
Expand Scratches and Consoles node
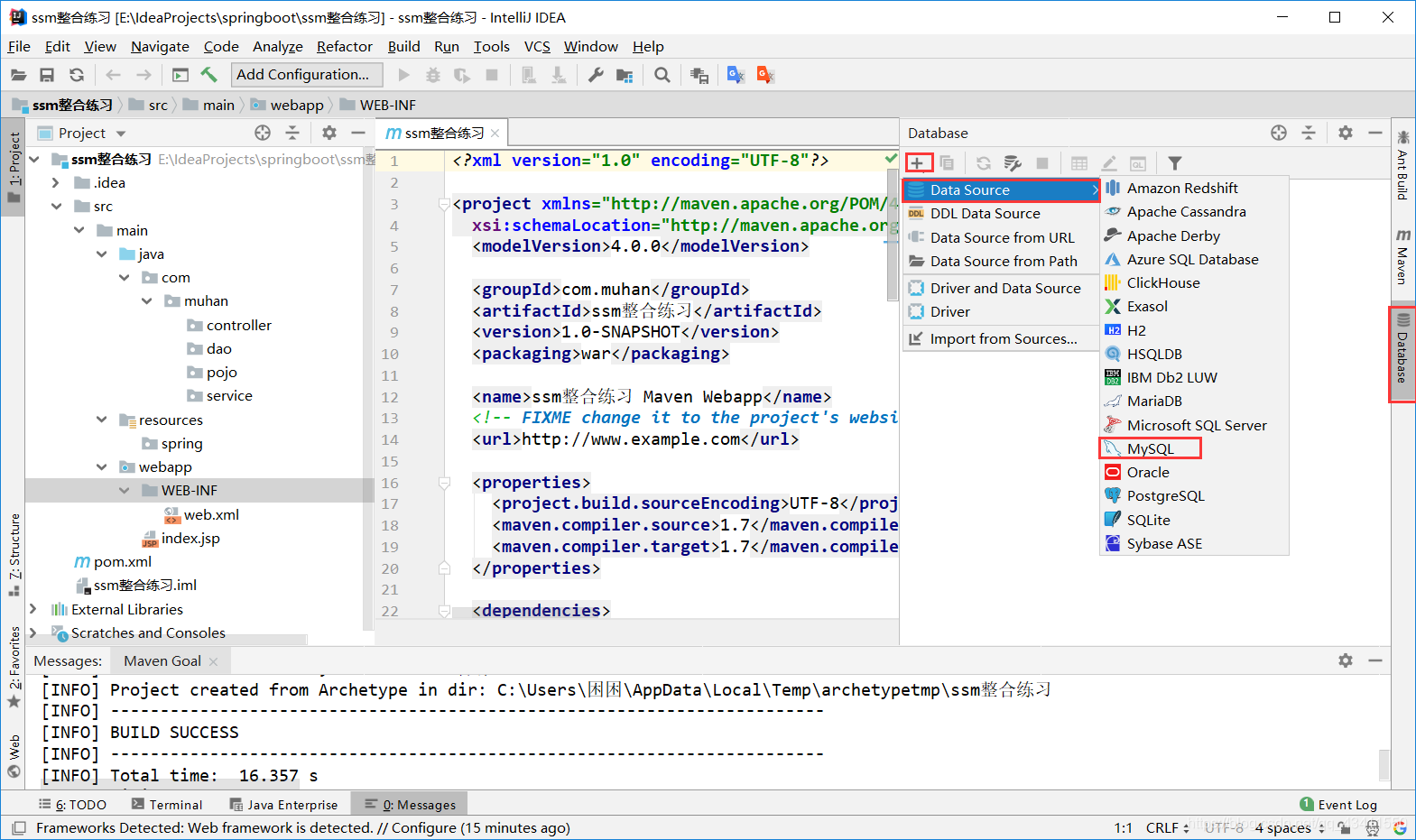pyautogui.click(x=33, y=632)
